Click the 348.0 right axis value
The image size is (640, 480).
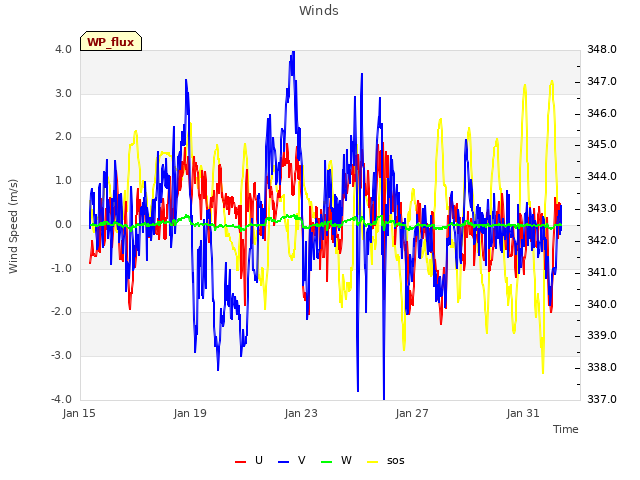point(602,49)
